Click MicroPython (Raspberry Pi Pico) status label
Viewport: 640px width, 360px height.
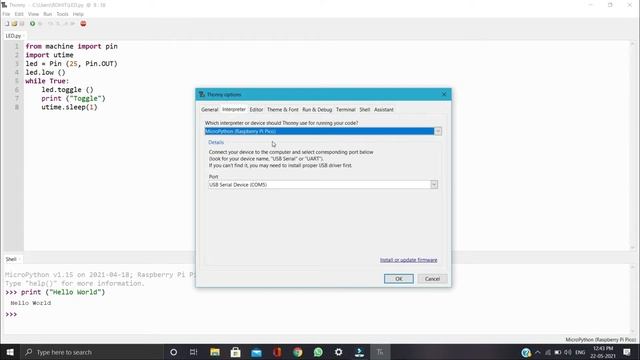(600, 340)
